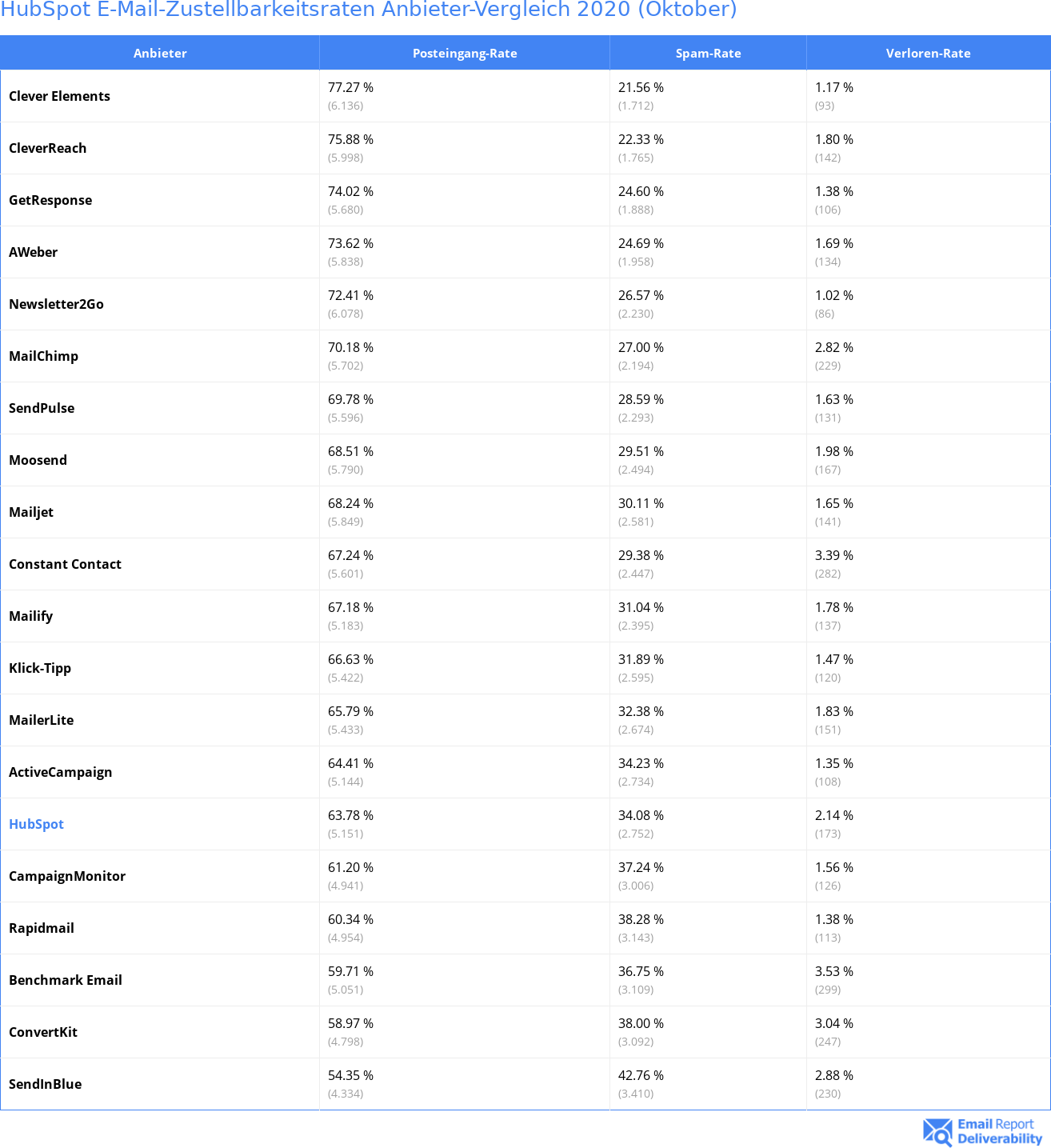The height and width of the screenshot is (1148, 1051).
Task: Sort by Spam-Rate column header
Action: point(708,53)
